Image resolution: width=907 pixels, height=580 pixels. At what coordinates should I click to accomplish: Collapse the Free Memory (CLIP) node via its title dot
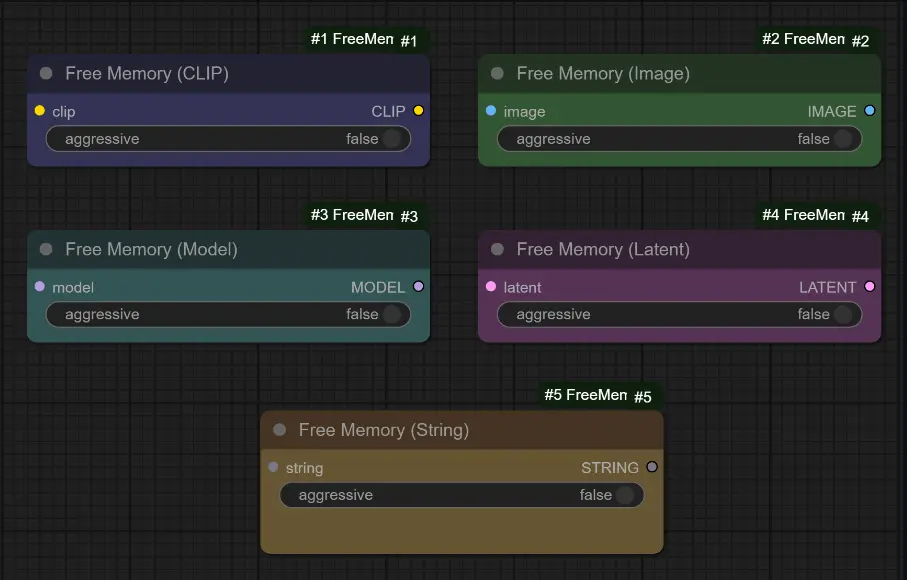46,73
